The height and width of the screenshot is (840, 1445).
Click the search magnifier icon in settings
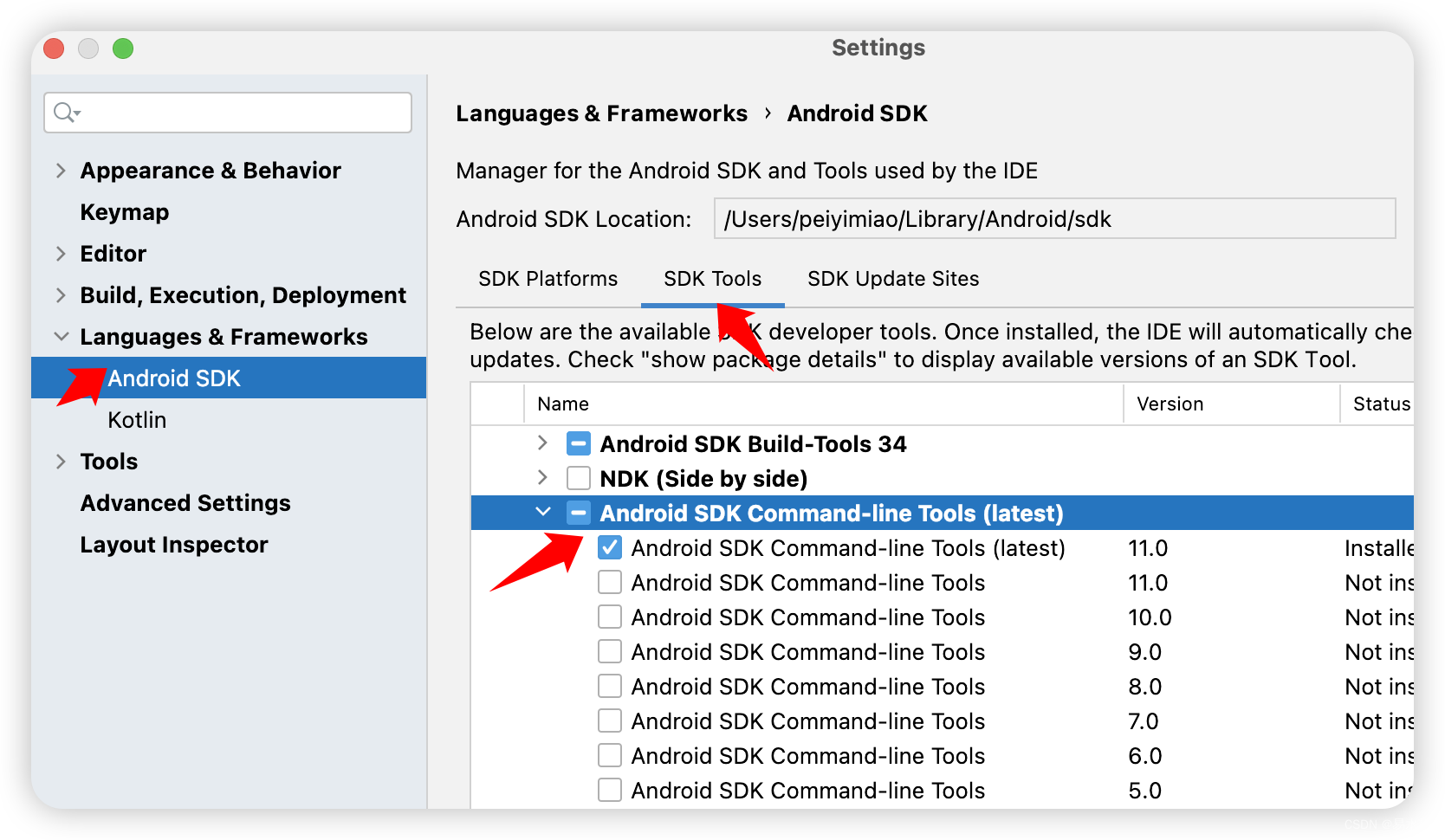coord(66,113)
